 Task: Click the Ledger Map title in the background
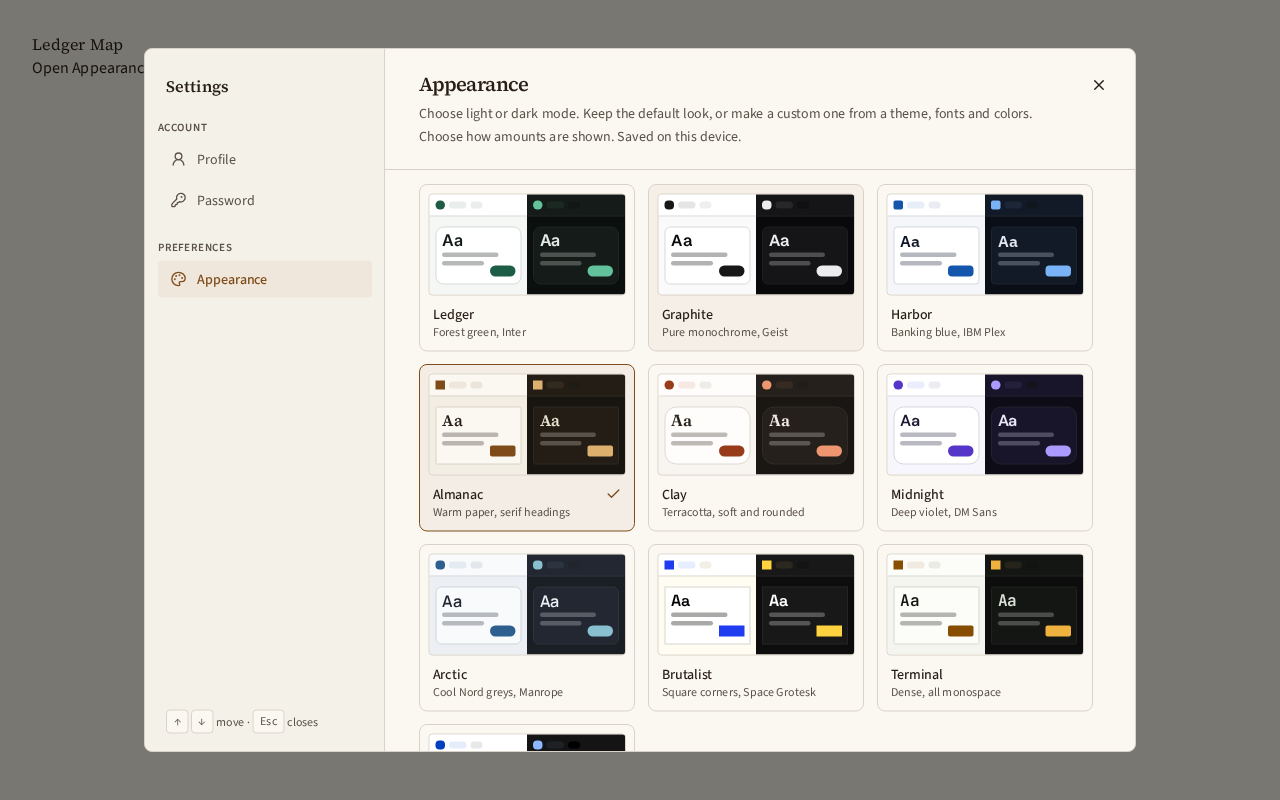click(77, 45)
